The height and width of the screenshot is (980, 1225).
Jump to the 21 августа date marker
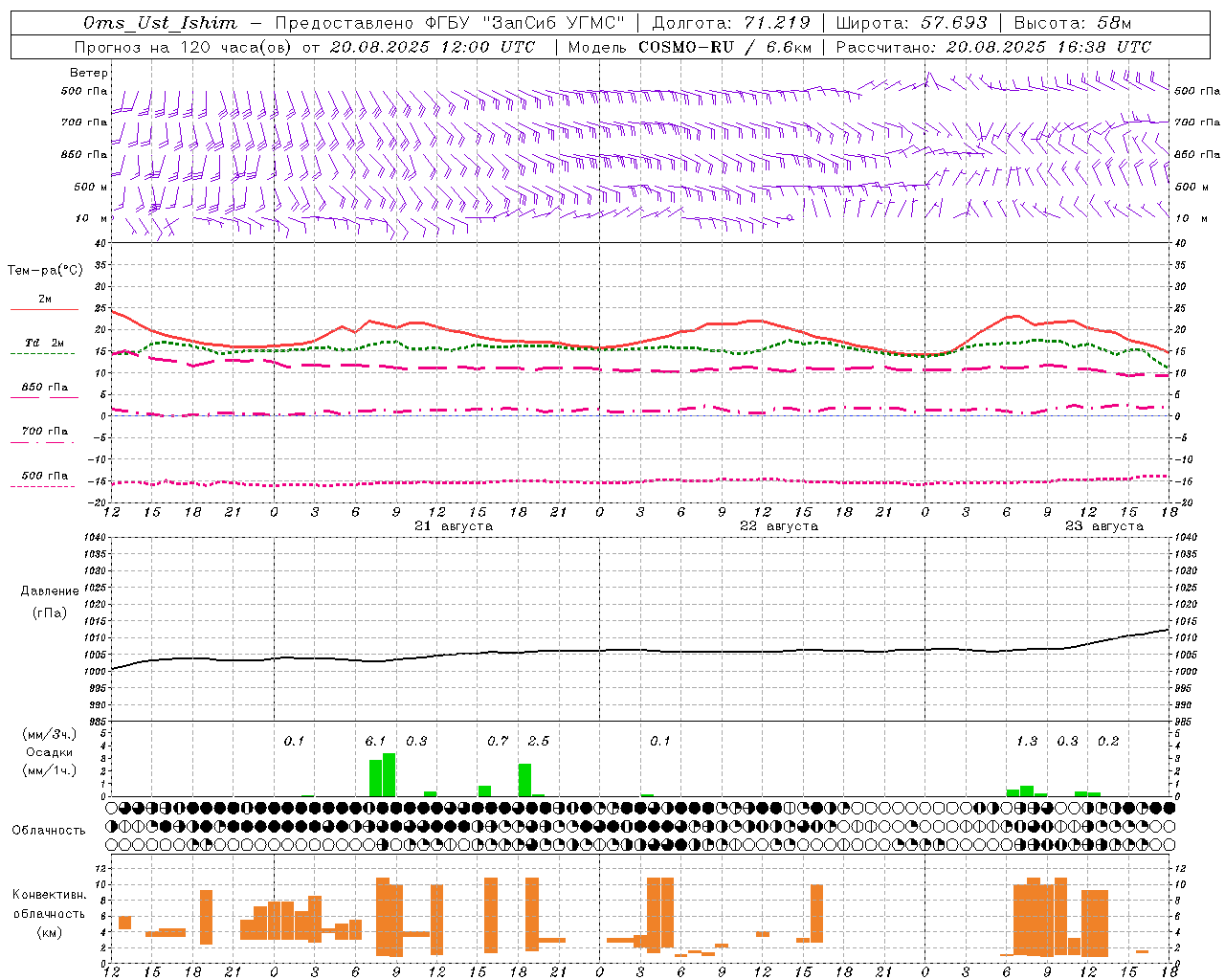[454, 526]
